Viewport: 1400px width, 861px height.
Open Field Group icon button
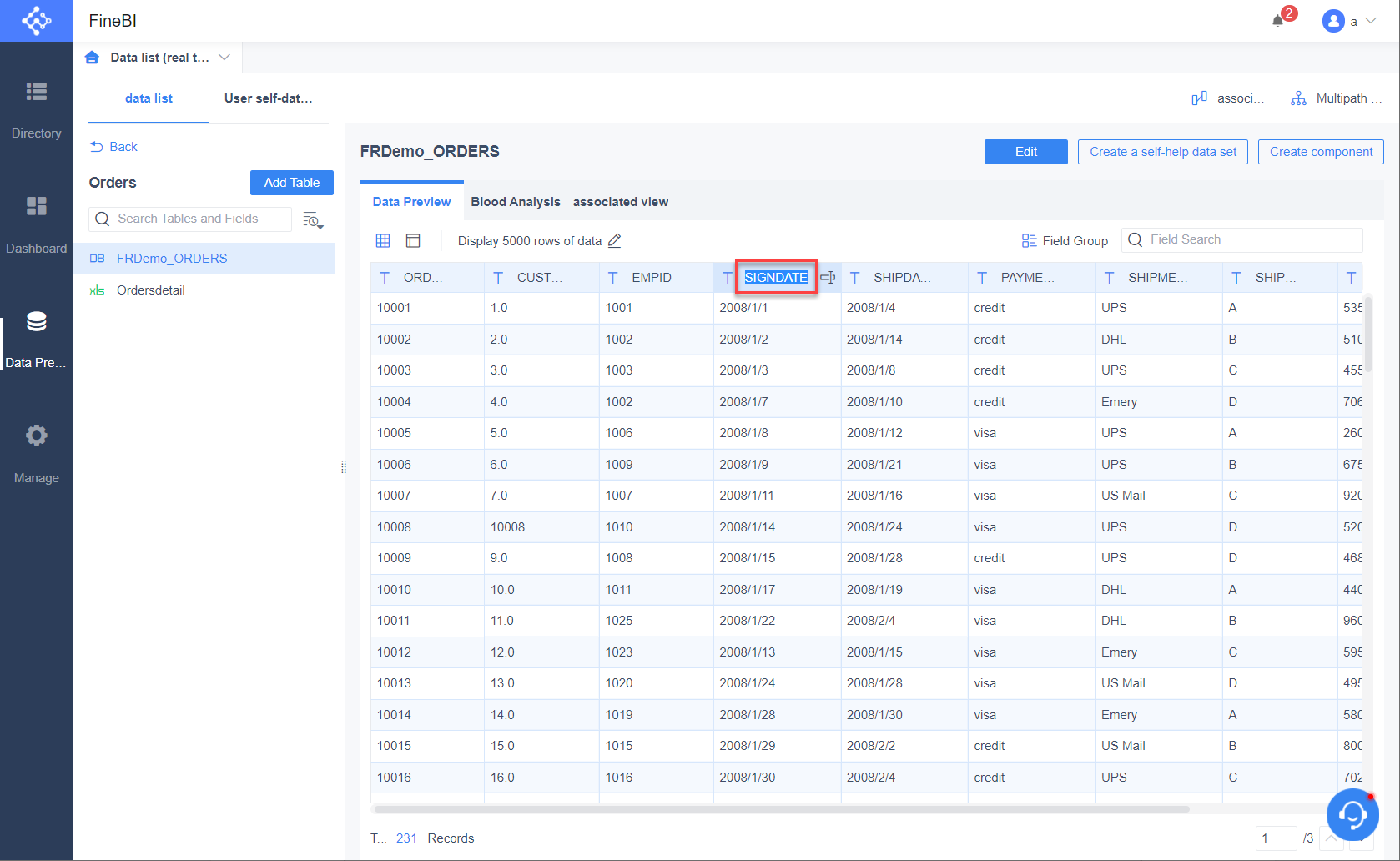point(1065,240)
